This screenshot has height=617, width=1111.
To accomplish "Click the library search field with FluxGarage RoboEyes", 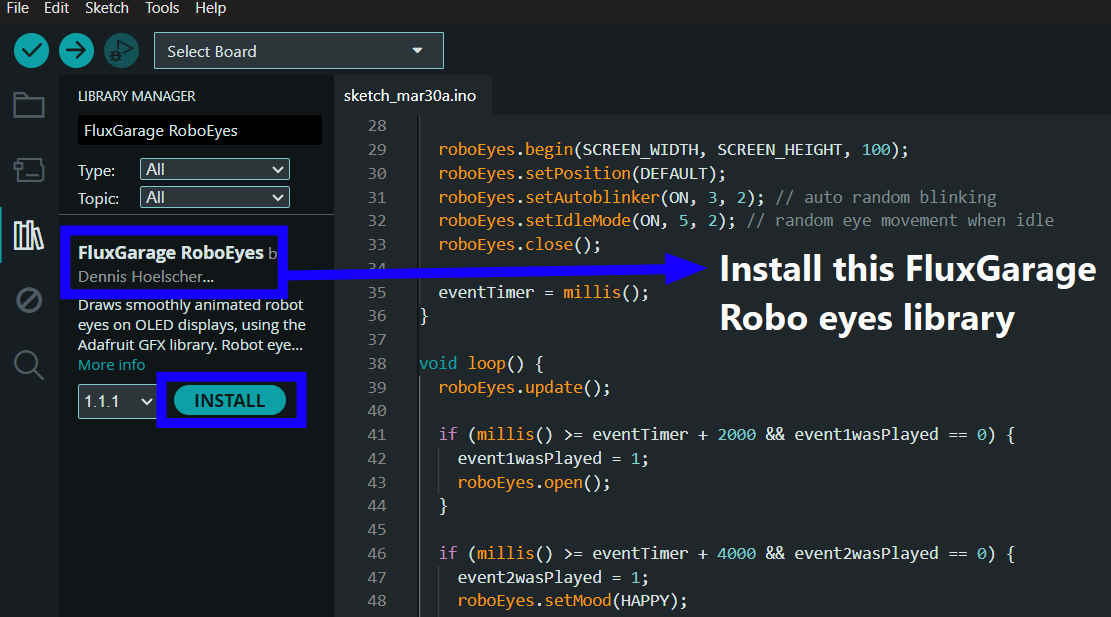I will point(200,130).
